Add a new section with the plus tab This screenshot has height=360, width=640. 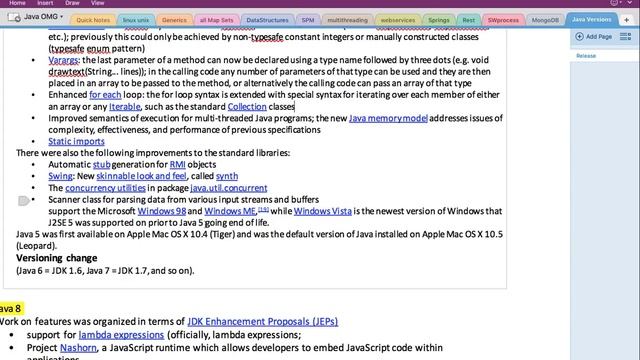point(627,20)
